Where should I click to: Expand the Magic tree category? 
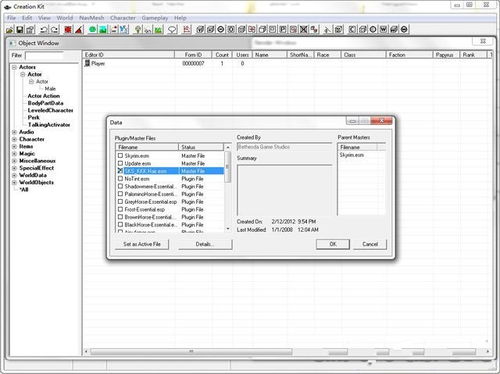tap(14, 154)
